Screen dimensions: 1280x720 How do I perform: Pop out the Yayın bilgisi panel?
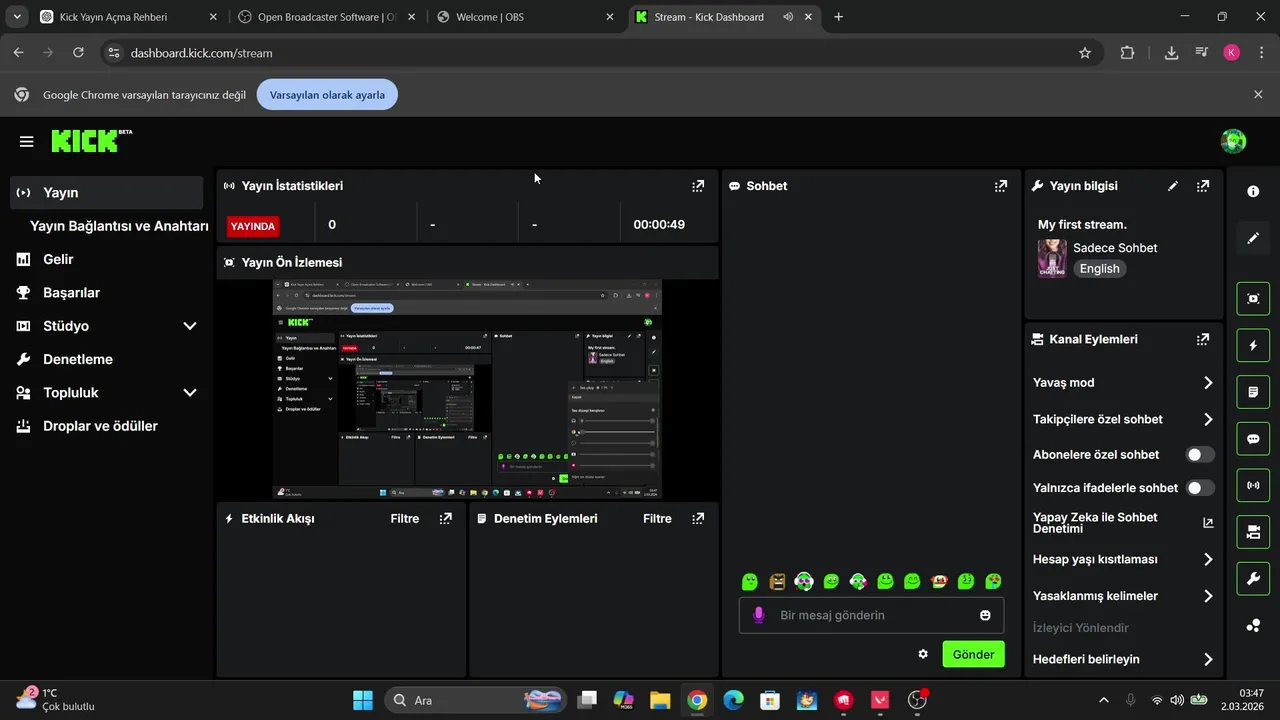coord(1203,186)
